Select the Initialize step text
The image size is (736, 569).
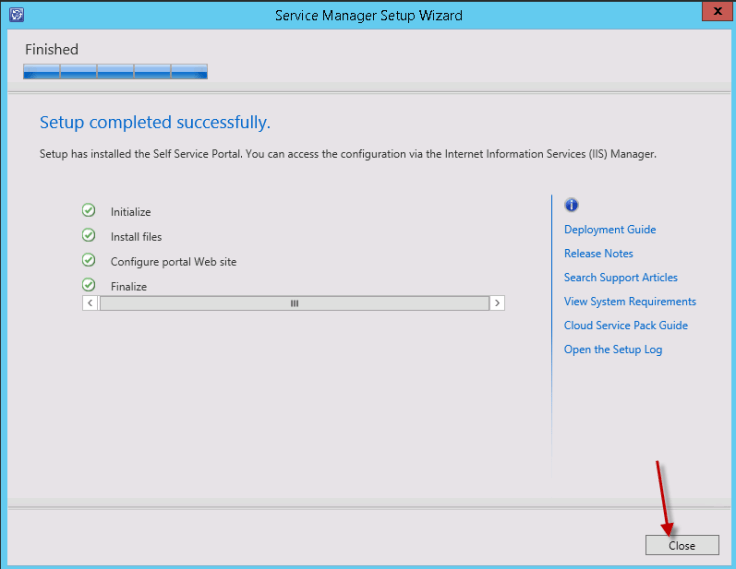(130, 212)
